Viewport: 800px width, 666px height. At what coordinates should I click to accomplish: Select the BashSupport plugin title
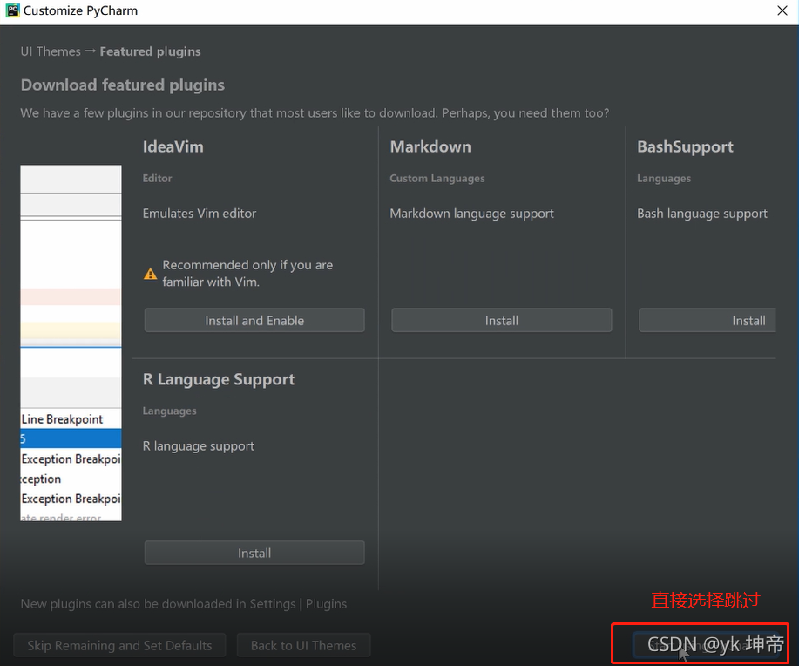click(x=685, y=147)
